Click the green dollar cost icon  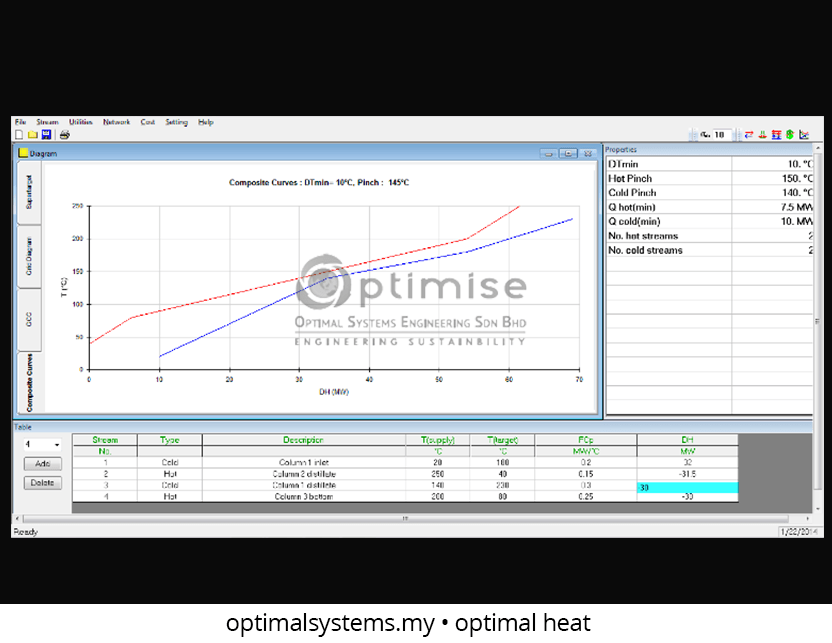tap(790, 135)
